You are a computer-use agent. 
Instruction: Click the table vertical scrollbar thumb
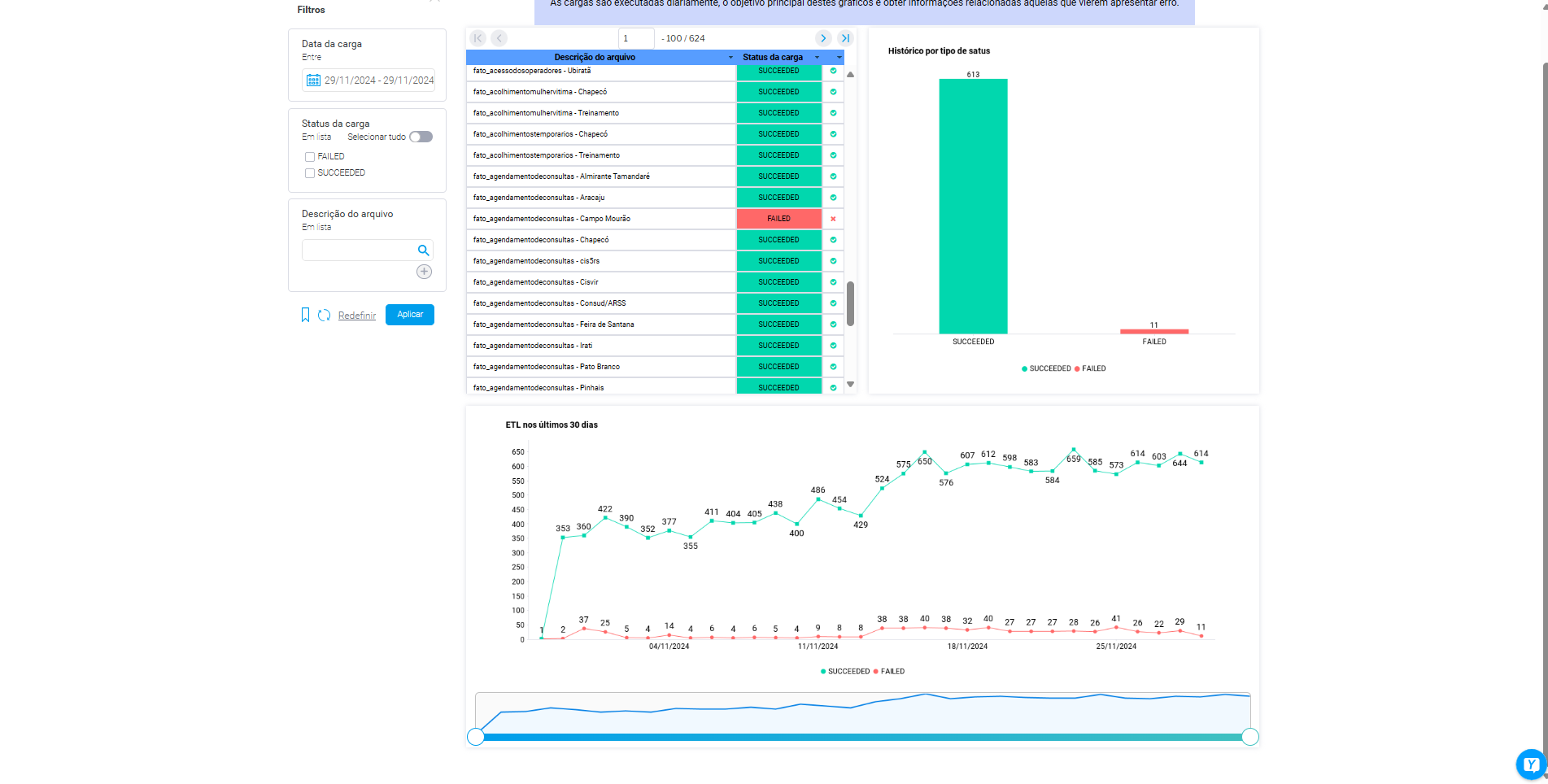[851, 304]
